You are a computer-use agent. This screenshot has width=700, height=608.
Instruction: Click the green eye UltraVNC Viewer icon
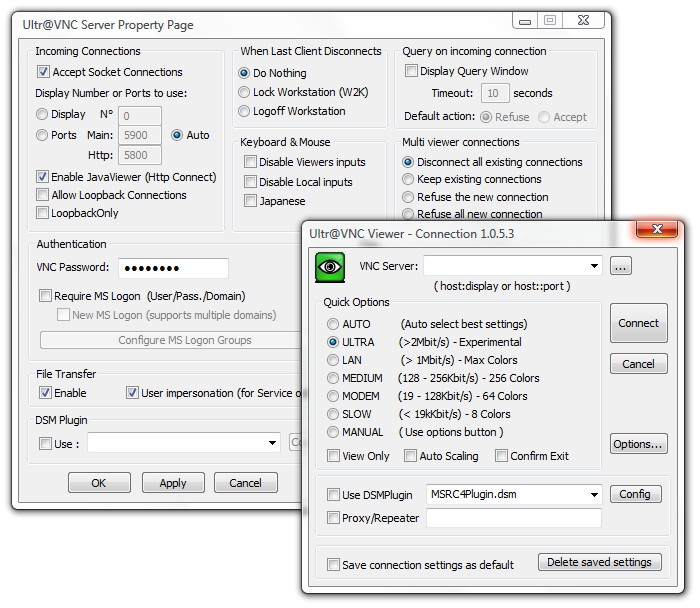pos(330,267)
